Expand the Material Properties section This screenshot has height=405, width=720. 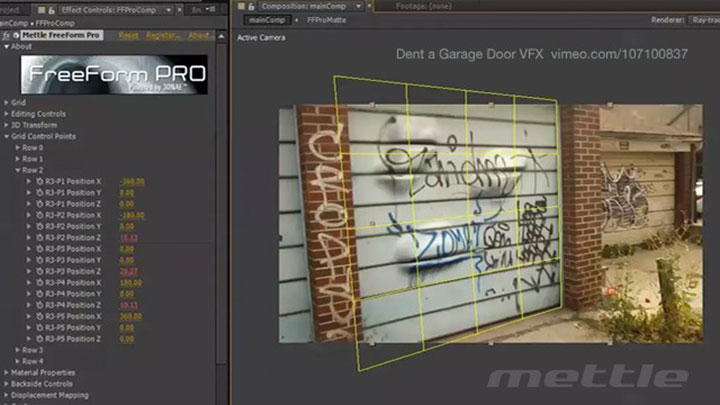(6, 372)
